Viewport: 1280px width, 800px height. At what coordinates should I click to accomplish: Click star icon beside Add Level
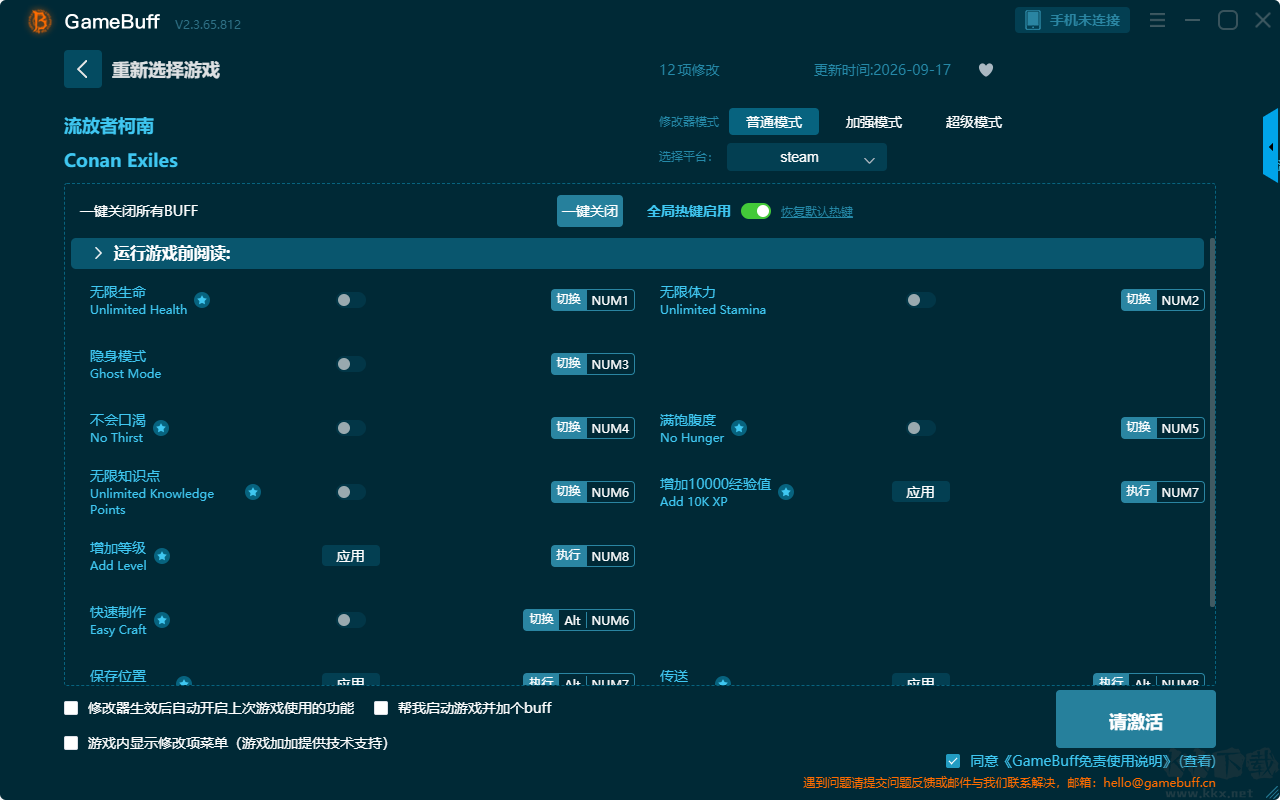click(x=162, y=556)
